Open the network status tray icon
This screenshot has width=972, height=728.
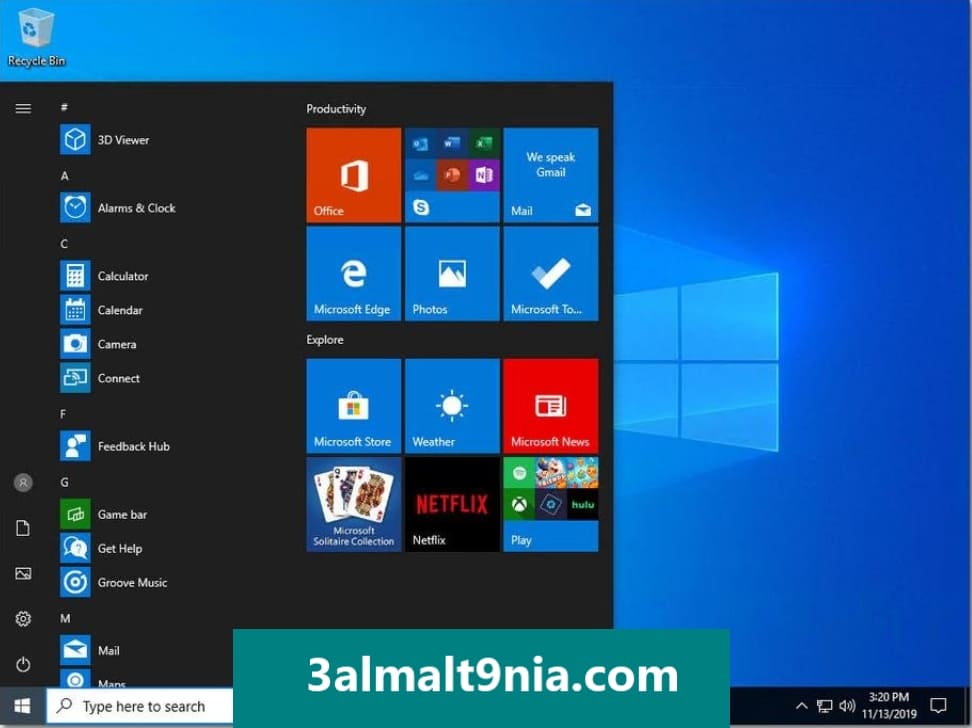click(824, 706)
